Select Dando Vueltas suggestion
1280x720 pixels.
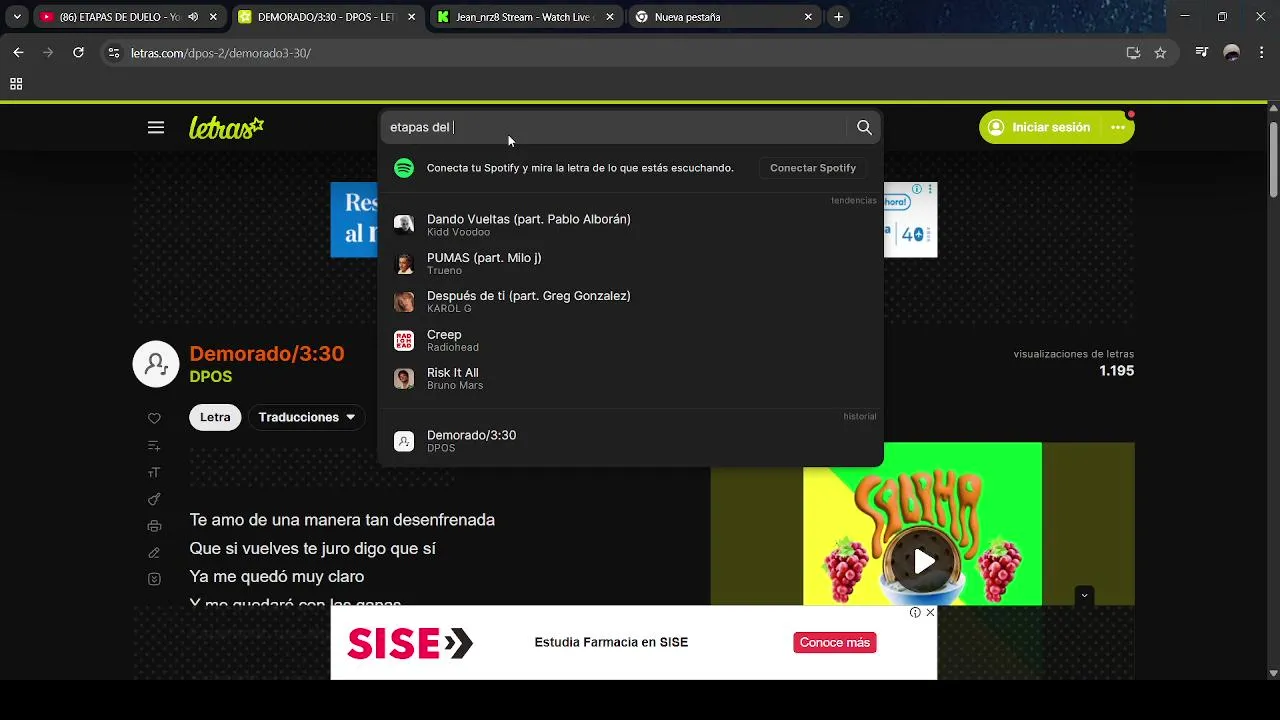(631, 224)
